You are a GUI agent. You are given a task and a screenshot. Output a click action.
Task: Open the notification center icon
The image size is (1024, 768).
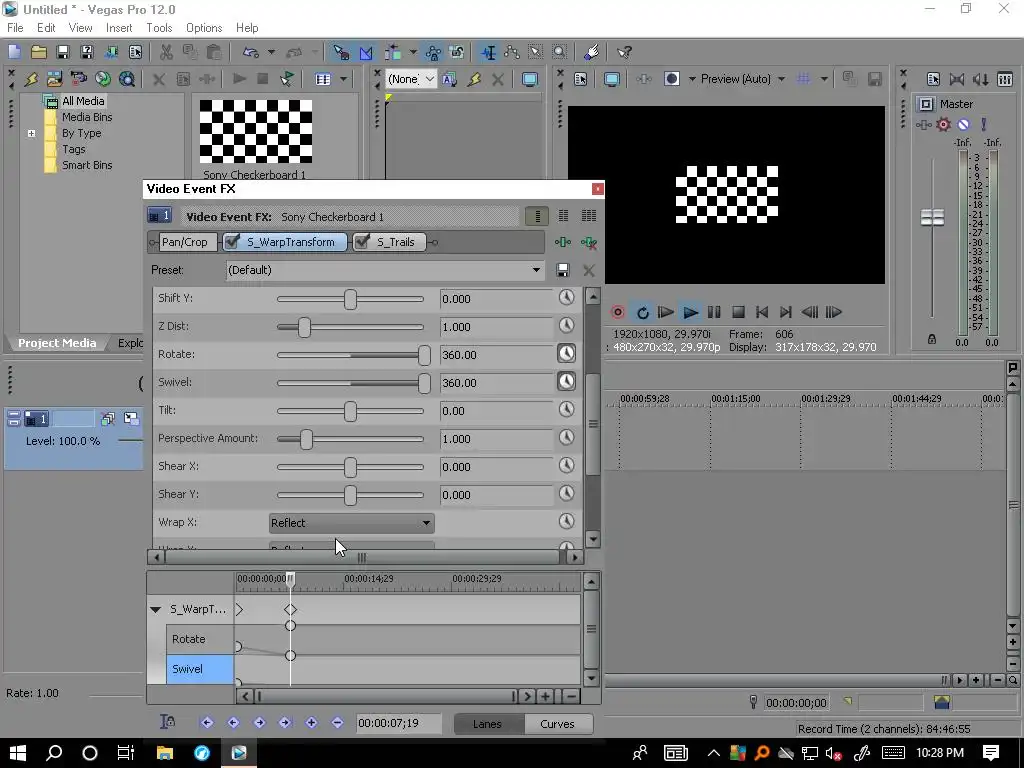[991, 753]
